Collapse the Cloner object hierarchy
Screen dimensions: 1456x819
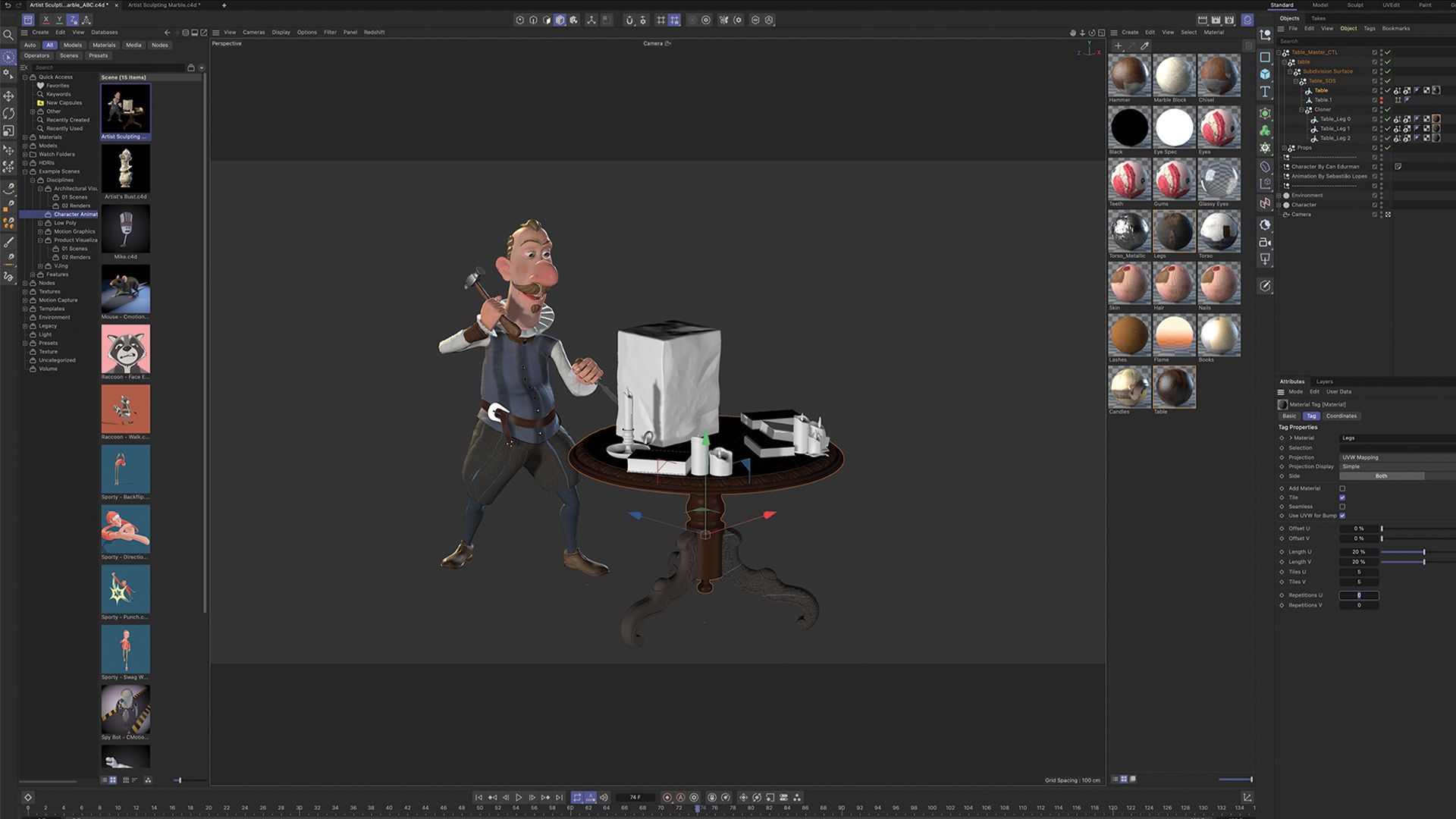tap(1301, 109)
